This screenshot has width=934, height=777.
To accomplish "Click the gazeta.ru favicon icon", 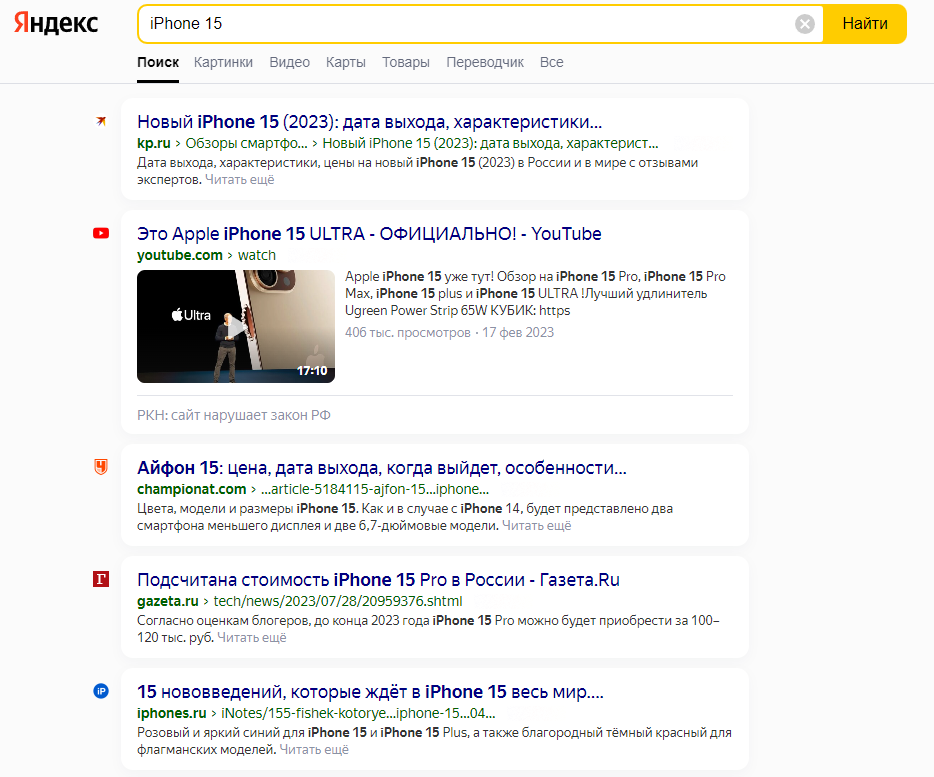I will pos(101,579).
